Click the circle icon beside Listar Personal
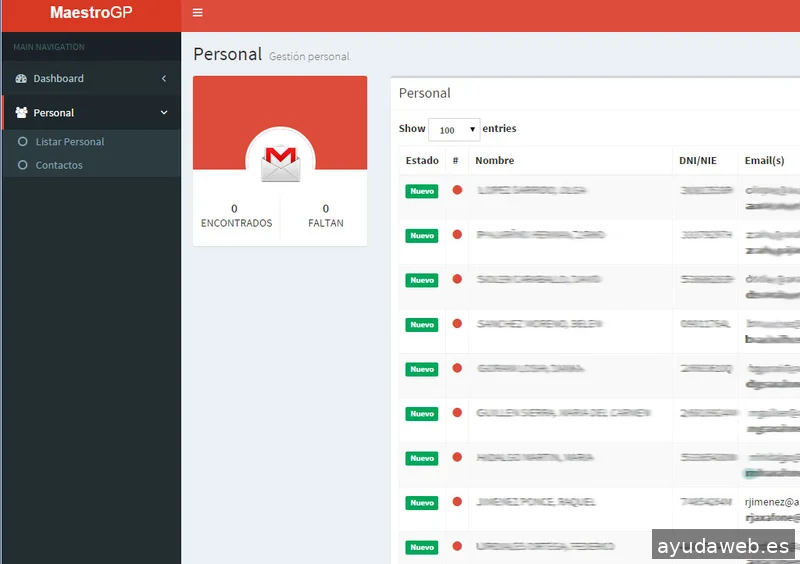 [x=23, y=142]
